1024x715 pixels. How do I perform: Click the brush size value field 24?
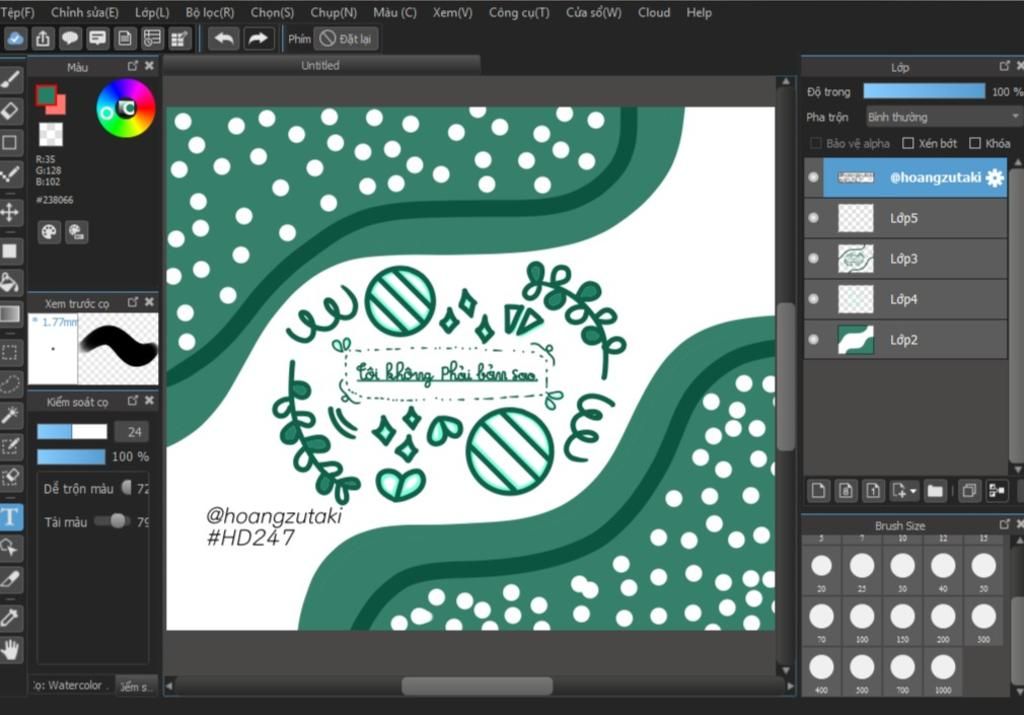point(132,432)
